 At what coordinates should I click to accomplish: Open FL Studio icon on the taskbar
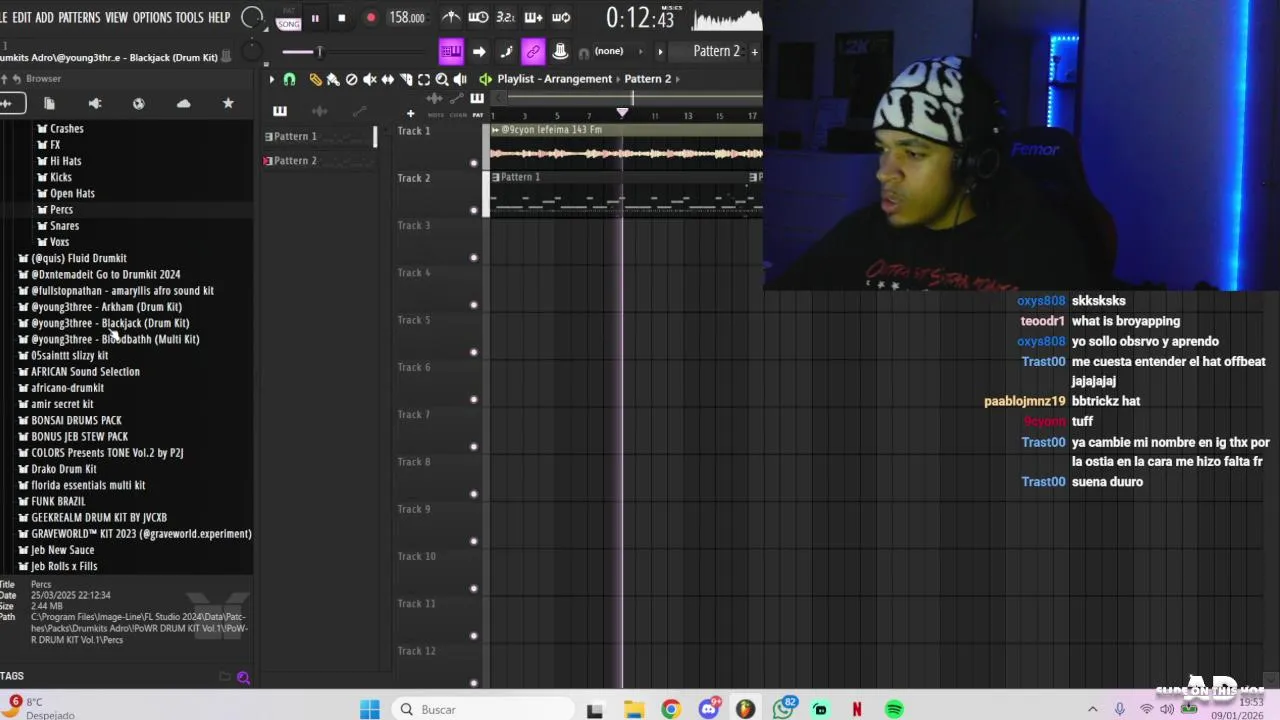point(745,709)
